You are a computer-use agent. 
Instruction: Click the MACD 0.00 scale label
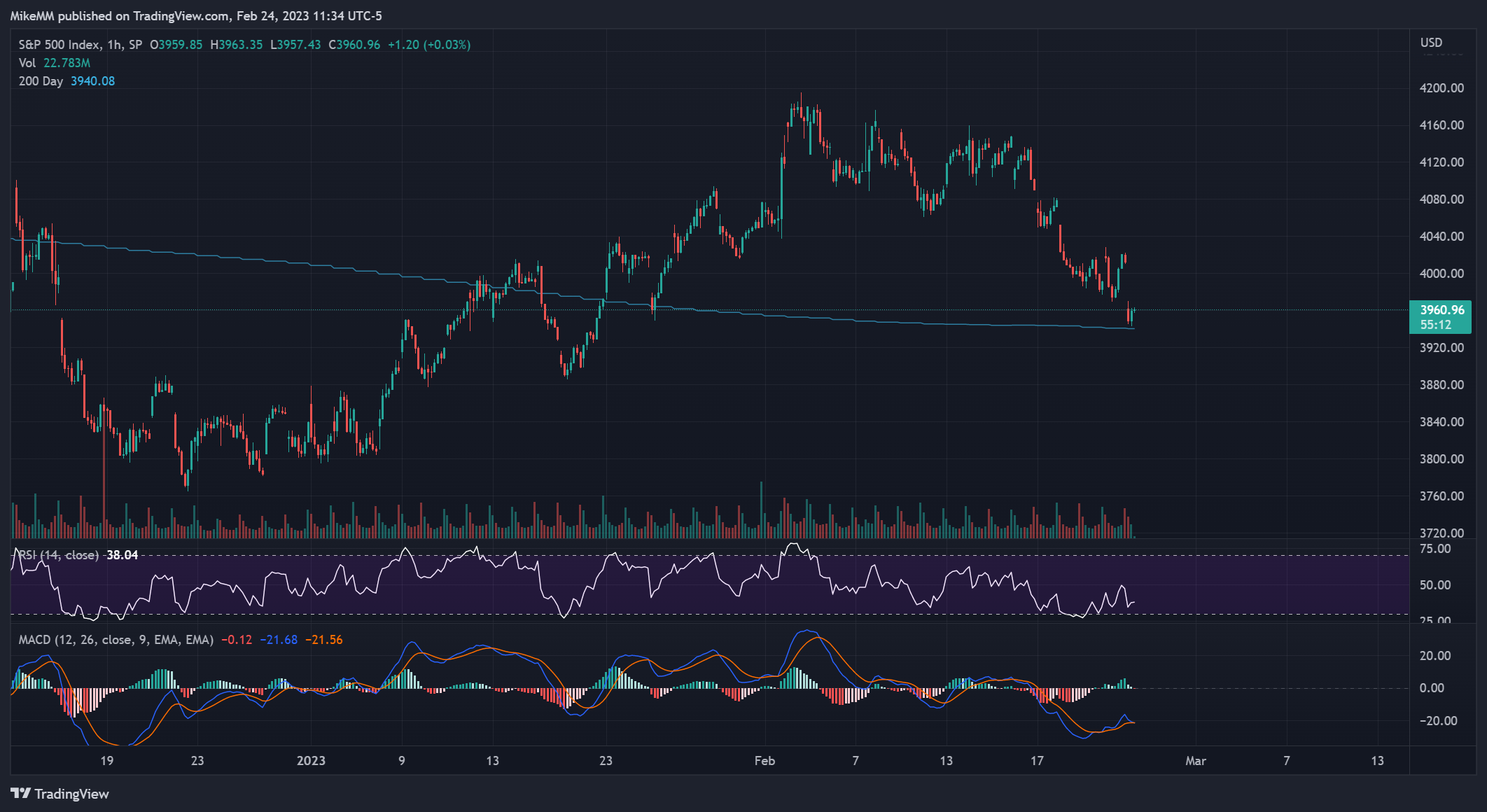point(1432,688)
